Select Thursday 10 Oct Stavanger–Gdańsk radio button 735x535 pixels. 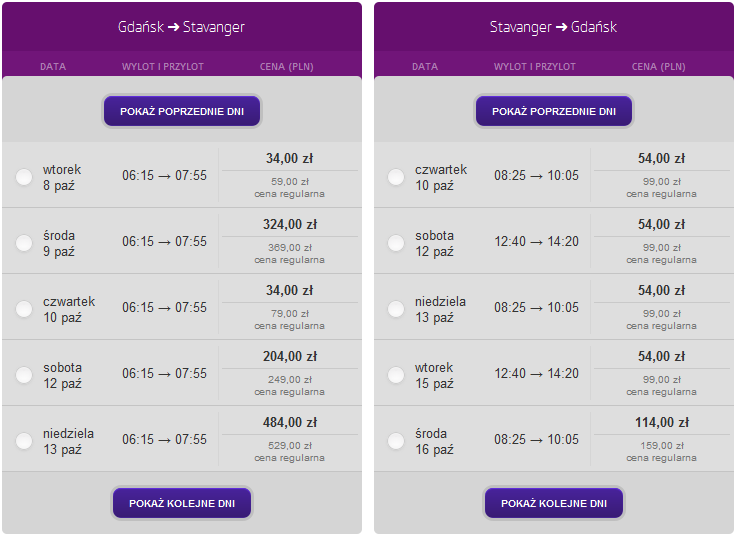(396, 177)
